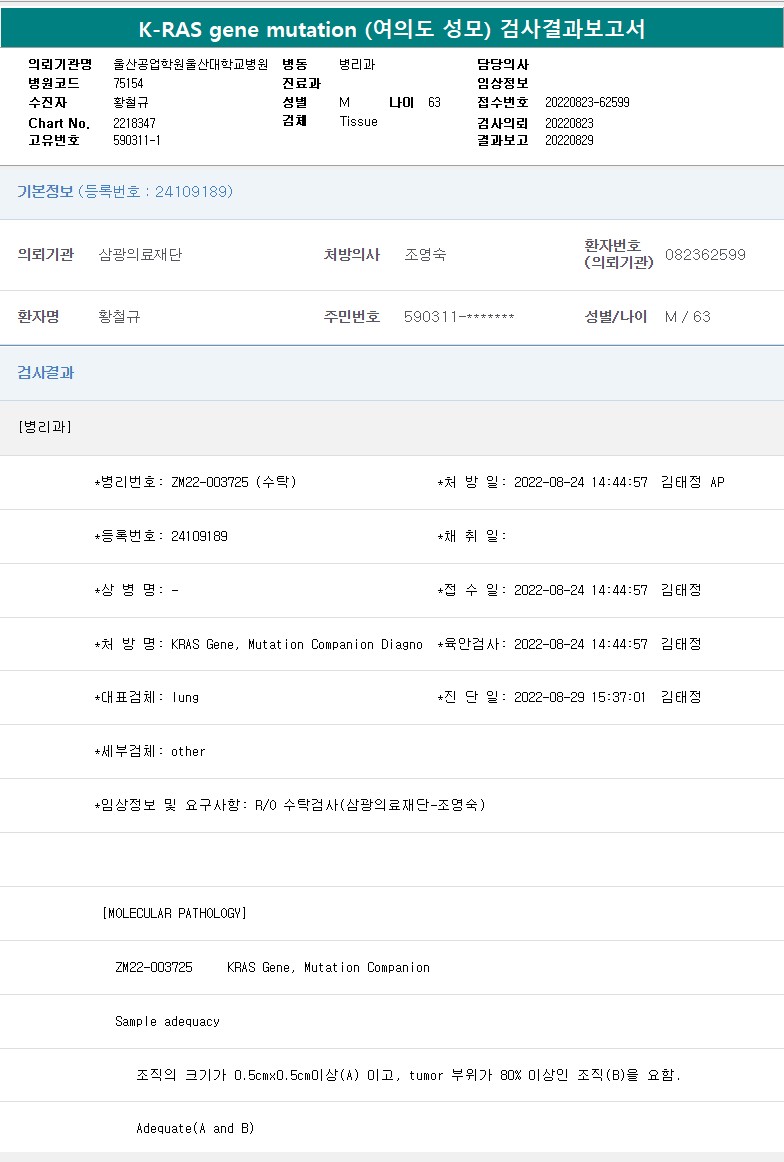Select result report date 20220829

569,140
